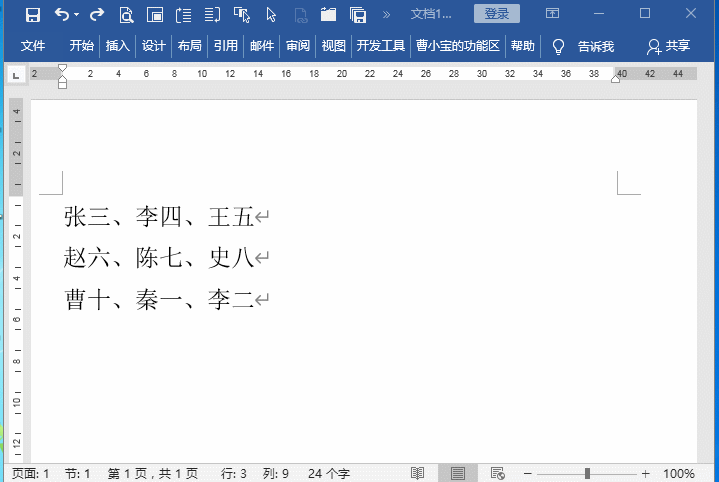
Task: Click the Redo arrow icon
Action: click(97, 15)
